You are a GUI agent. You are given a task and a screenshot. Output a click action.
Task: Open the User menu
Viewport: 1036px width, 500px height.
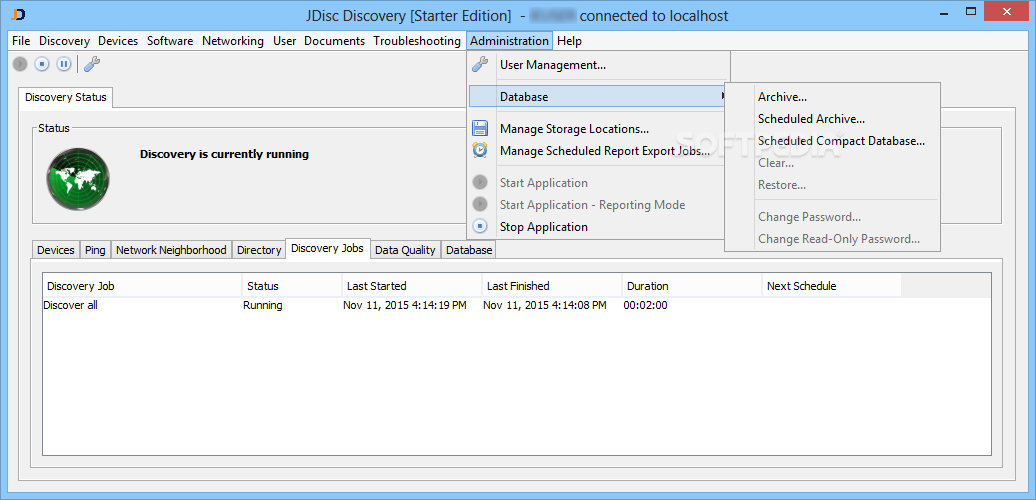(284, 41)
